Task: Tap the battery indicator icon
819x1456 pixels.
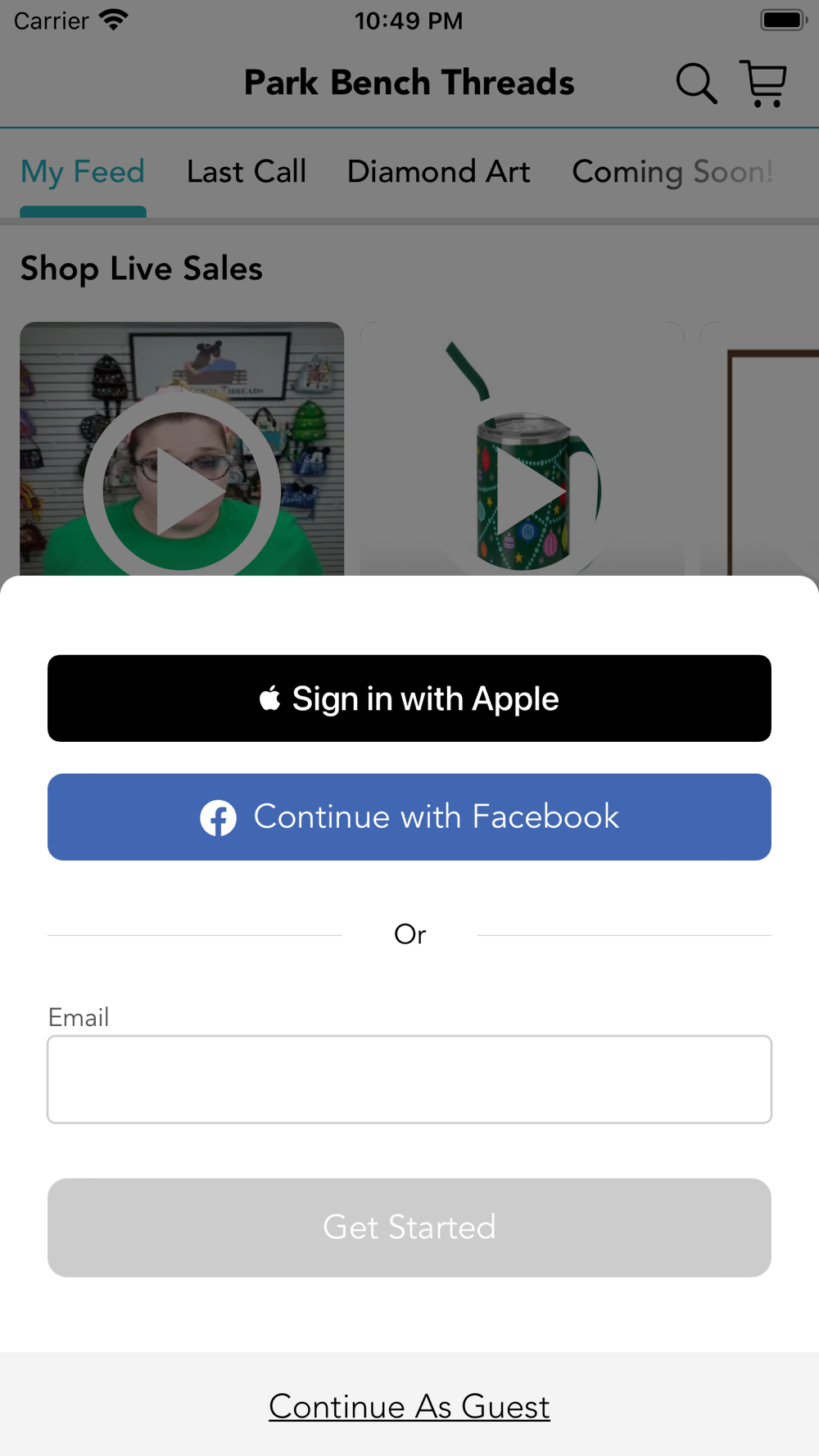Action: (784, 20)
